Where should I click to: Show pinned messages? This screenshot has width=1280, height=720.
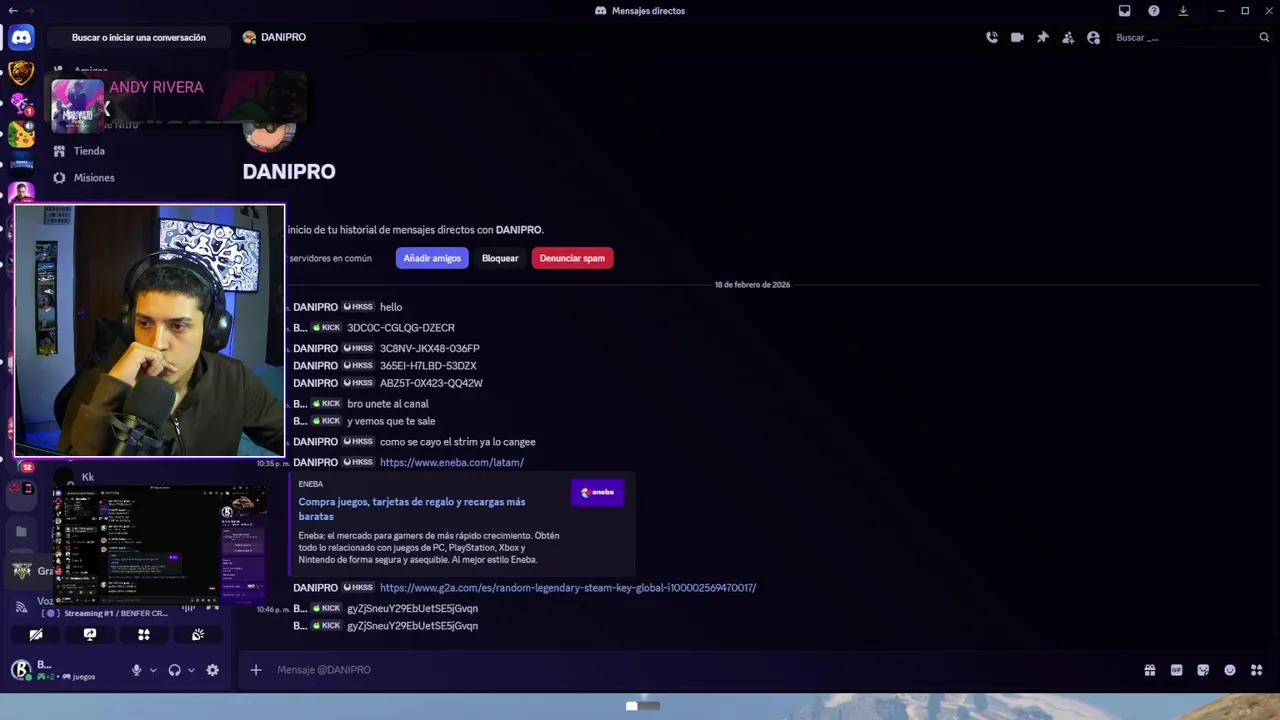click(x=1043, y=37)
